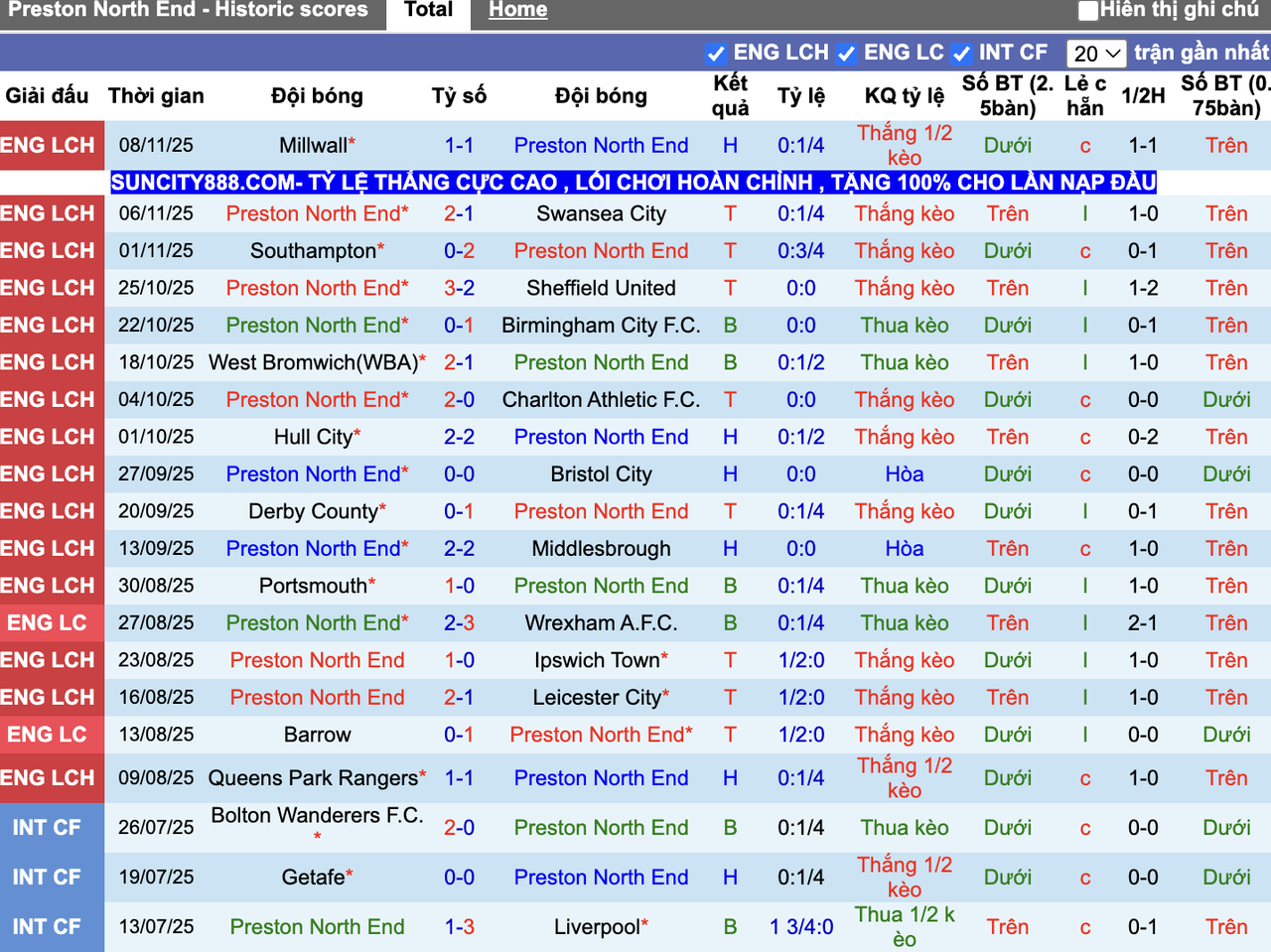
Task: Click Thắng 1/2 kèo in Millwall row
Action: pyautogui.click(x=904, y=145)
